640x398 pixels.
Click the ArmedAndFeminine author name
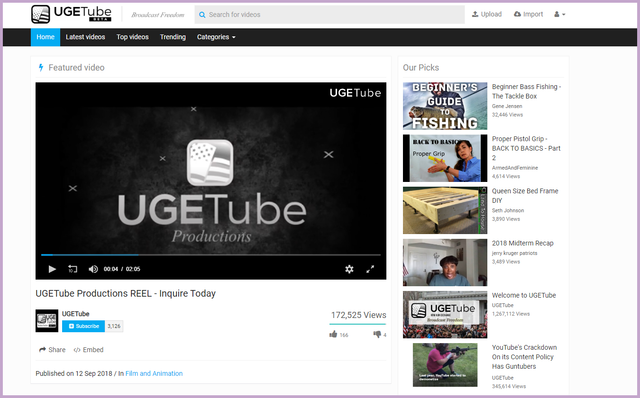[515, 168]
